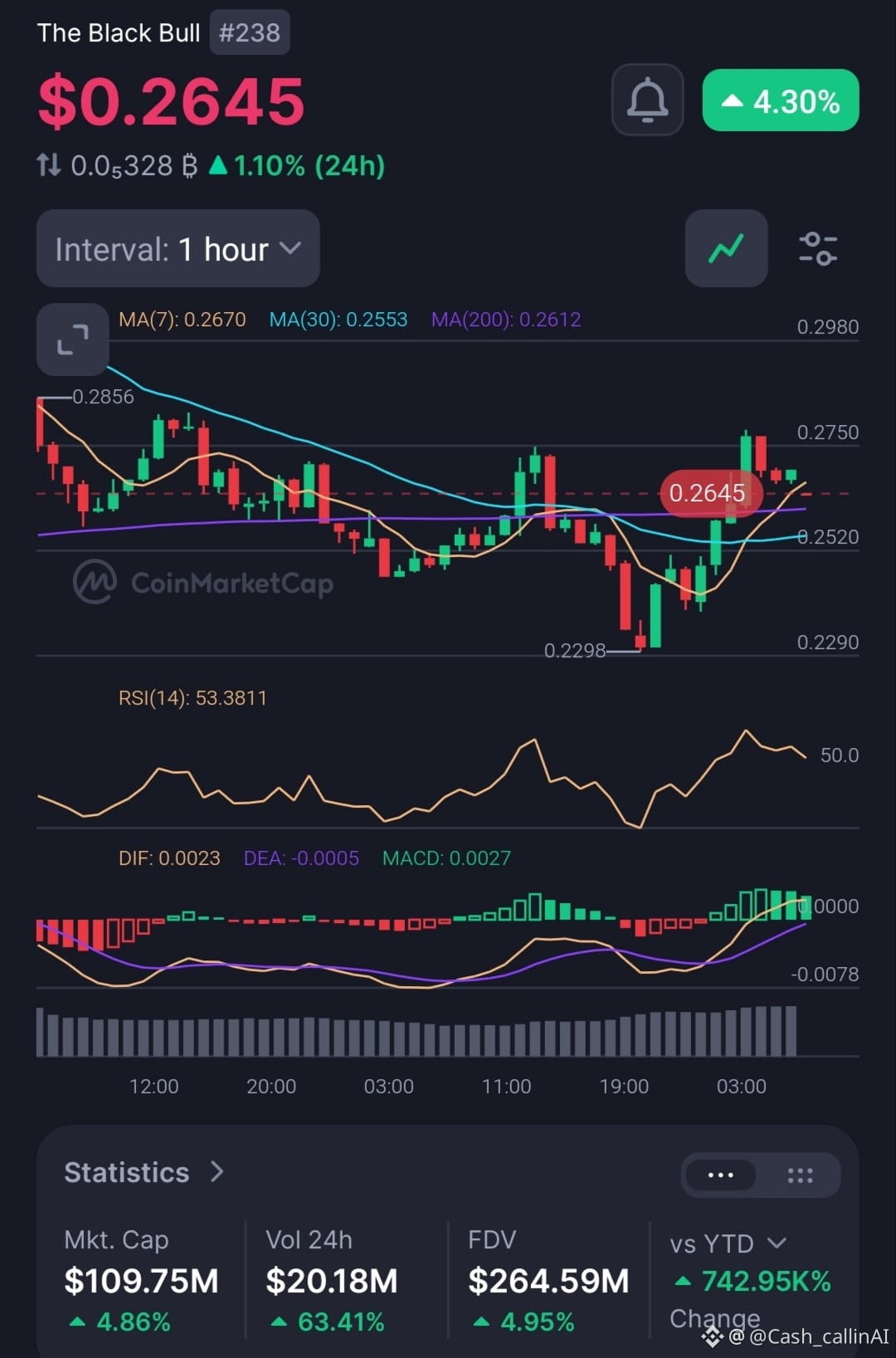Tap the swap currency arrows icon
This screenshot has height=1358, width=896.
[x=49, y=165]
